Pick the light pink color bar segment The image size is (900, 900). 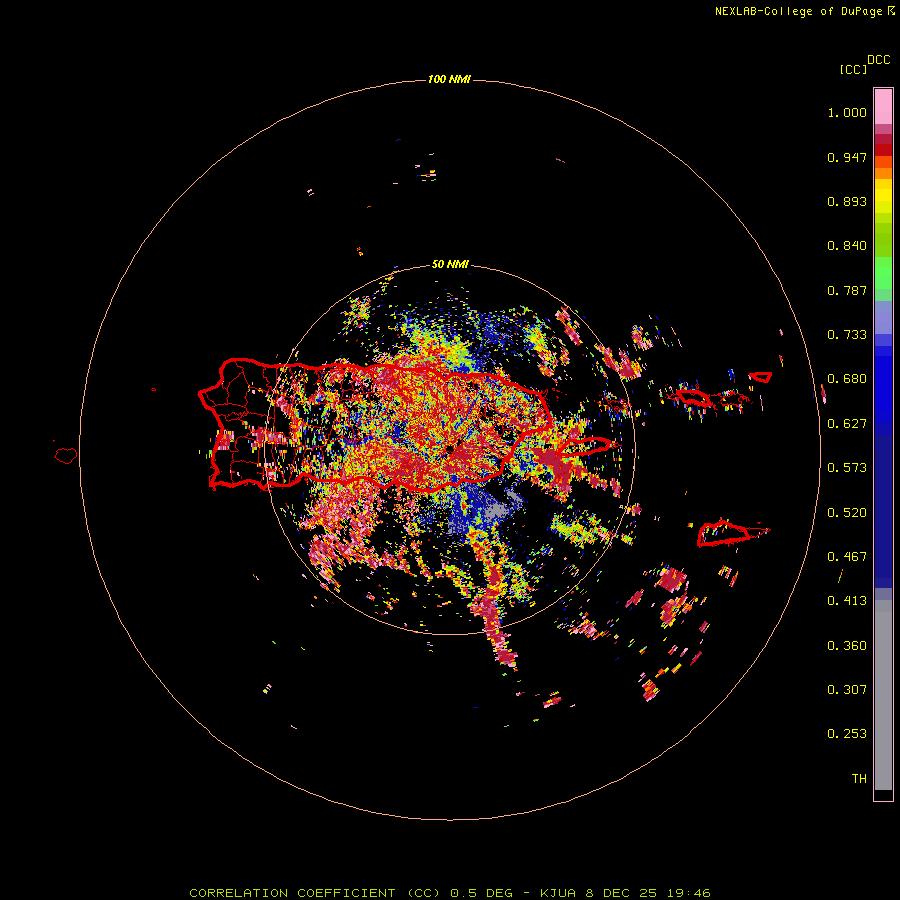pos(883,106)
